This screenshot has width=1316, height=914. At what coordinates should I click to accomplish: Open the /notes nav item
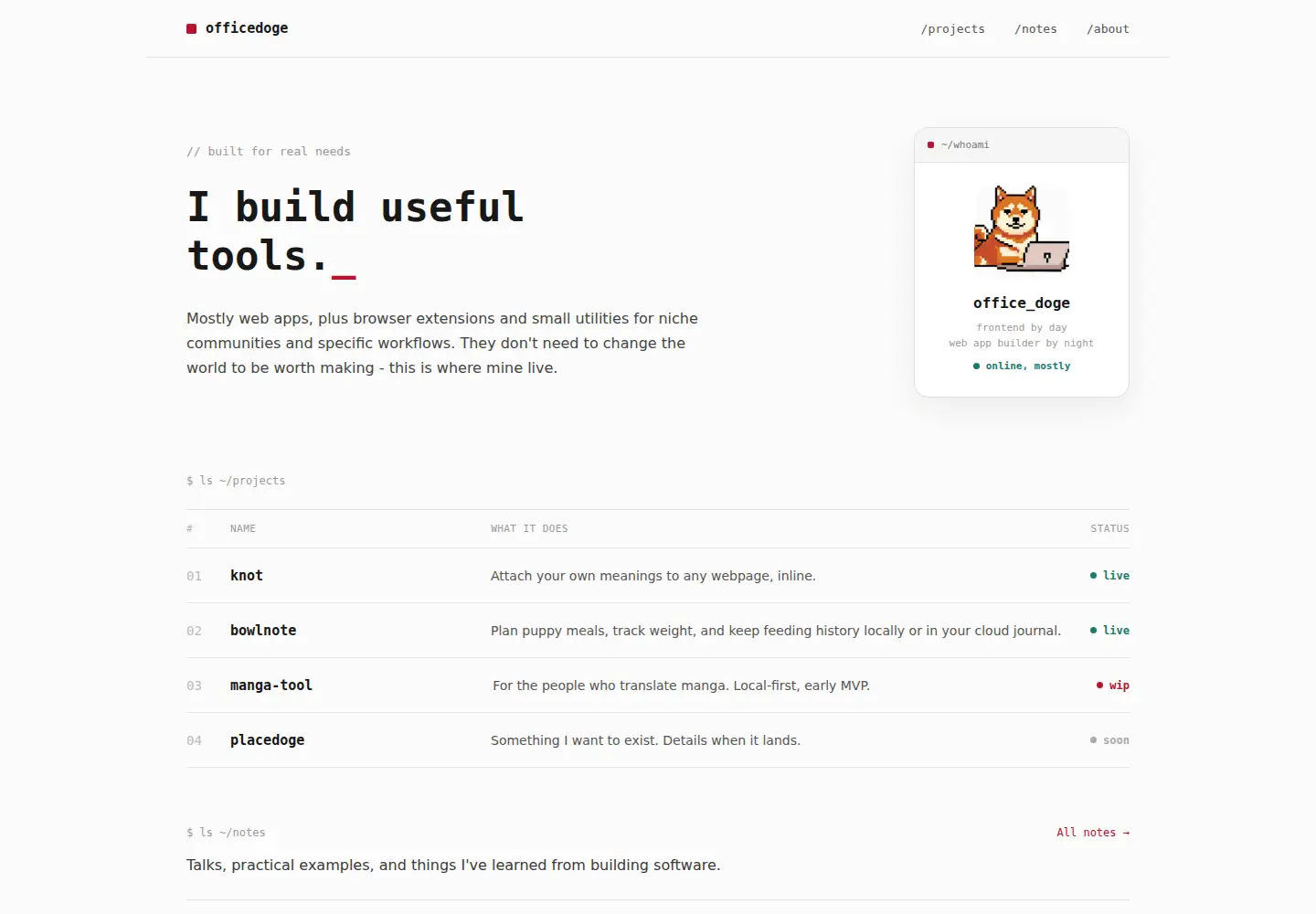[x=1035, y=29]
